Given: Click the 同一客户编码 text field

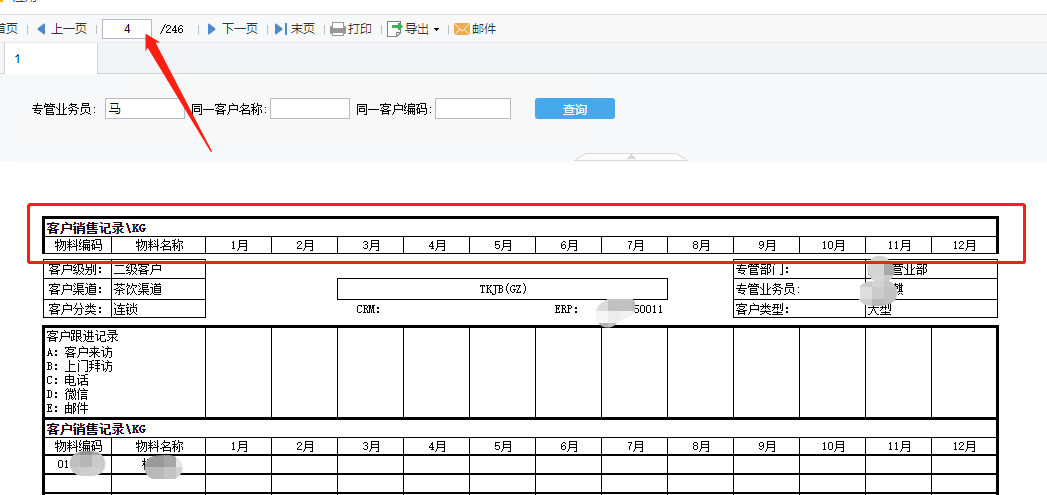Looking at the screenshot, I should coord(472,109).
